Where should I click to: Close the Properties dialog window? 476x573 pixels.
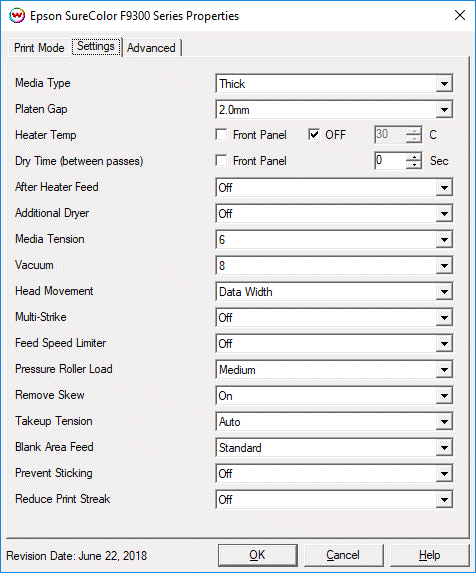tap(460, 15)
